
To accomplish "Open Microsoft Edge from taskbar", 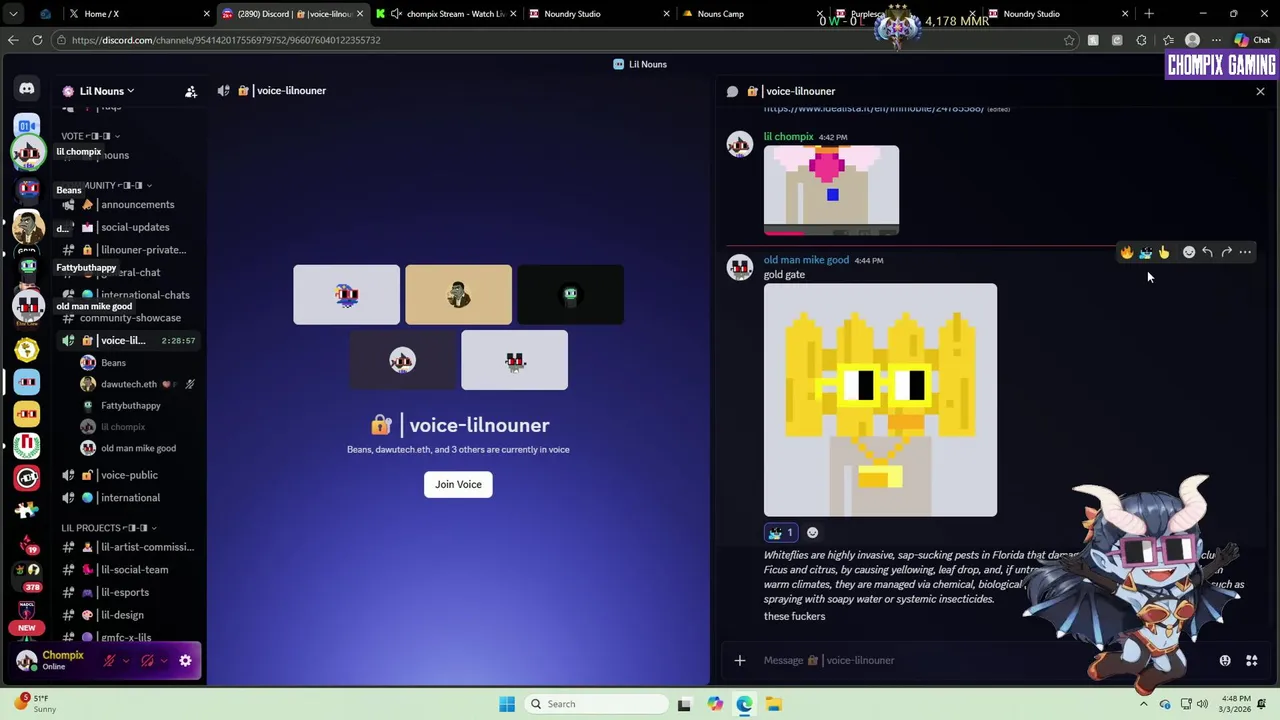I will [745, 704].
